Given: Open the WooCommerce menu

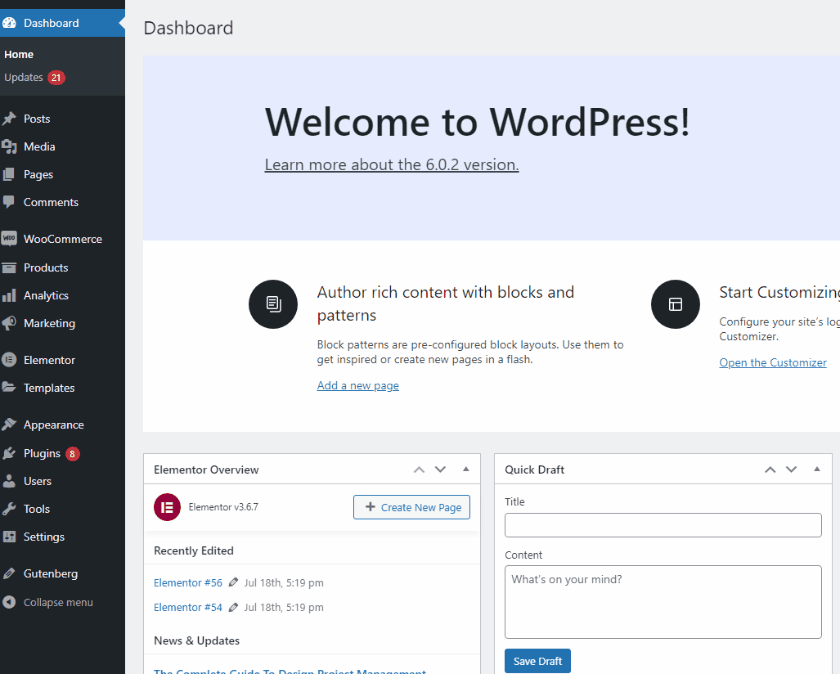Looking at the screenshot, I should [63, 239].
